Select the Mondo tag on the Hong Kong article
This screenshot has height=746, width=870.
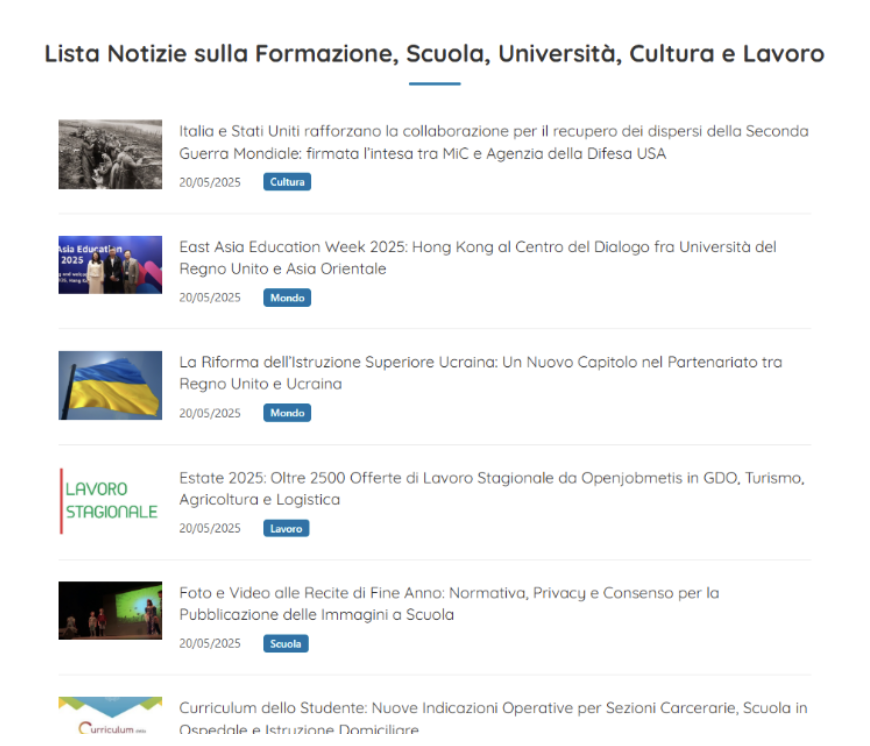(x=287, y=297)
